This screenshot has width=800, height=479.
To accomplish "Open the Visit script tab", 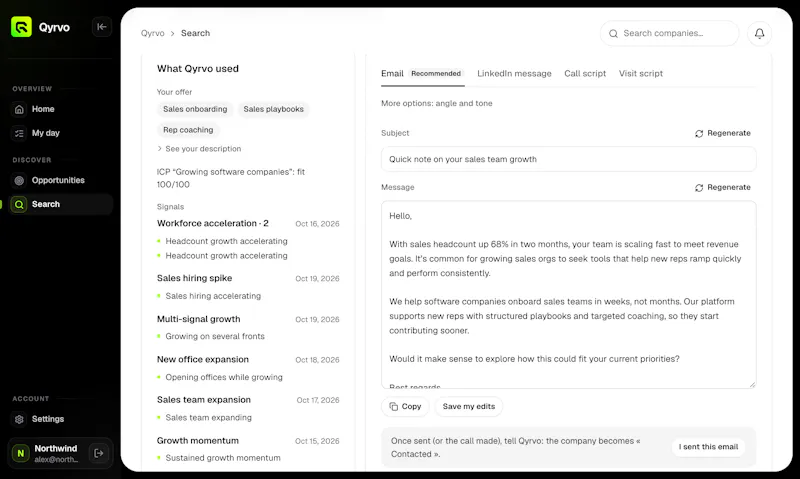I will tap(640, 73).
